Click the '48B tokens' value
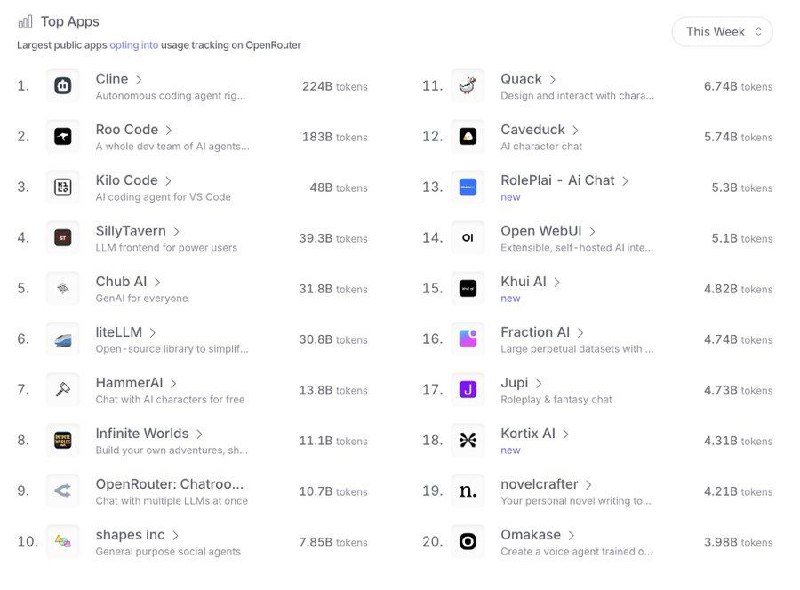The height and width of the screenshot is (590, 800). point(338,188)
